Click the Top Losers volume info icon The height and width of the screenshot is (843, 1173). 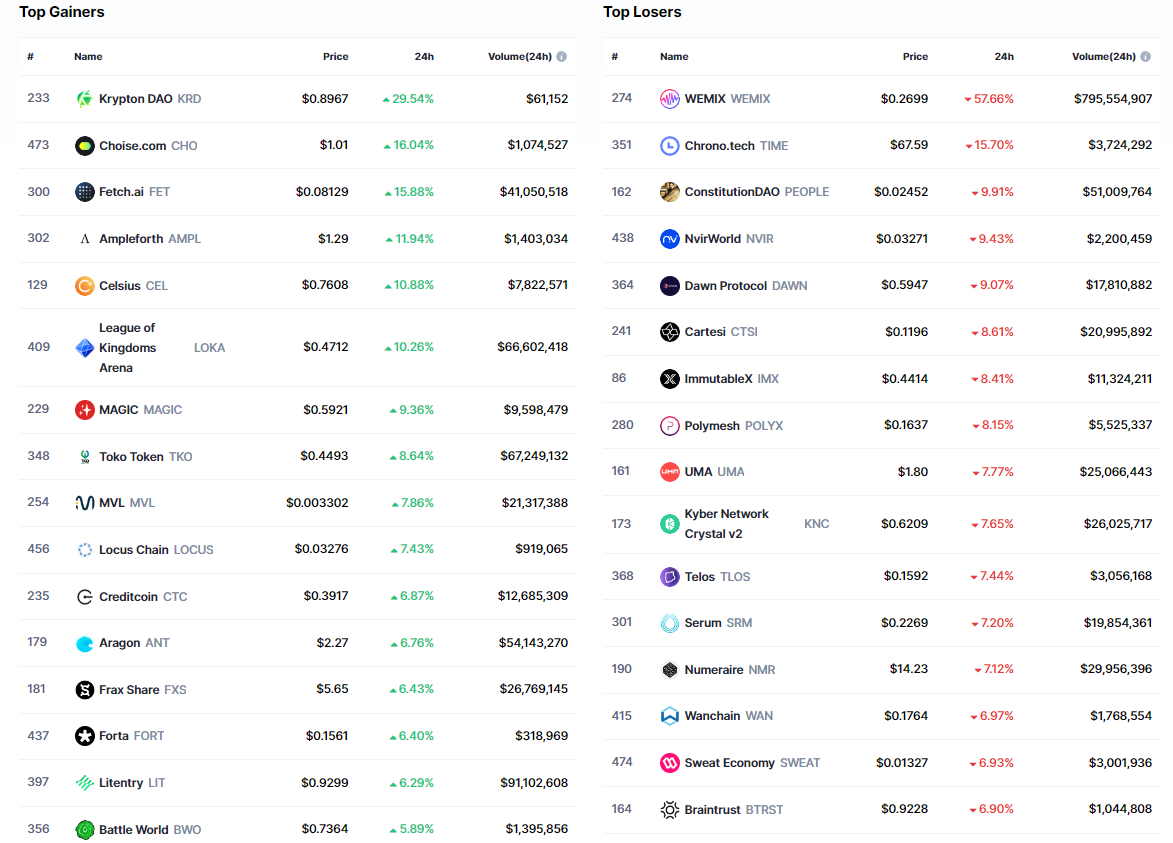tap(1146, 57)
